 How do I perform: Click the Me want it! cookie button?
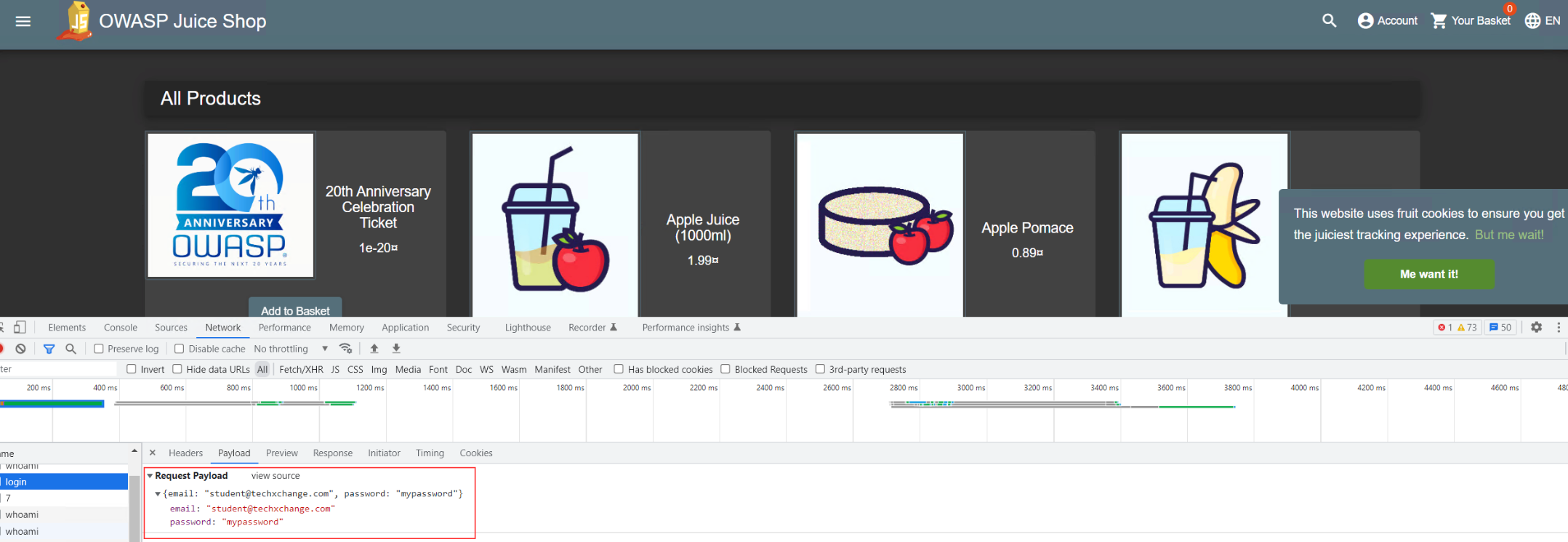click(x=1429, y=274)
